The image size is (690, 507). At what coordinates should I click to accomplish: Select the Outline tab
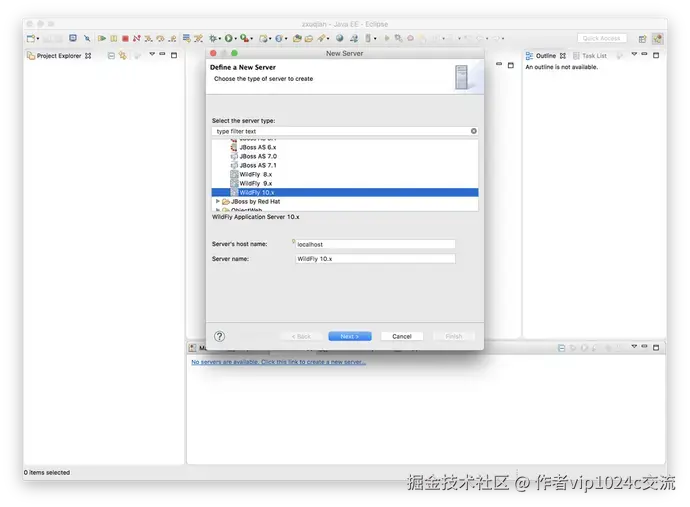pyautogui.click(x=546, y=56)
